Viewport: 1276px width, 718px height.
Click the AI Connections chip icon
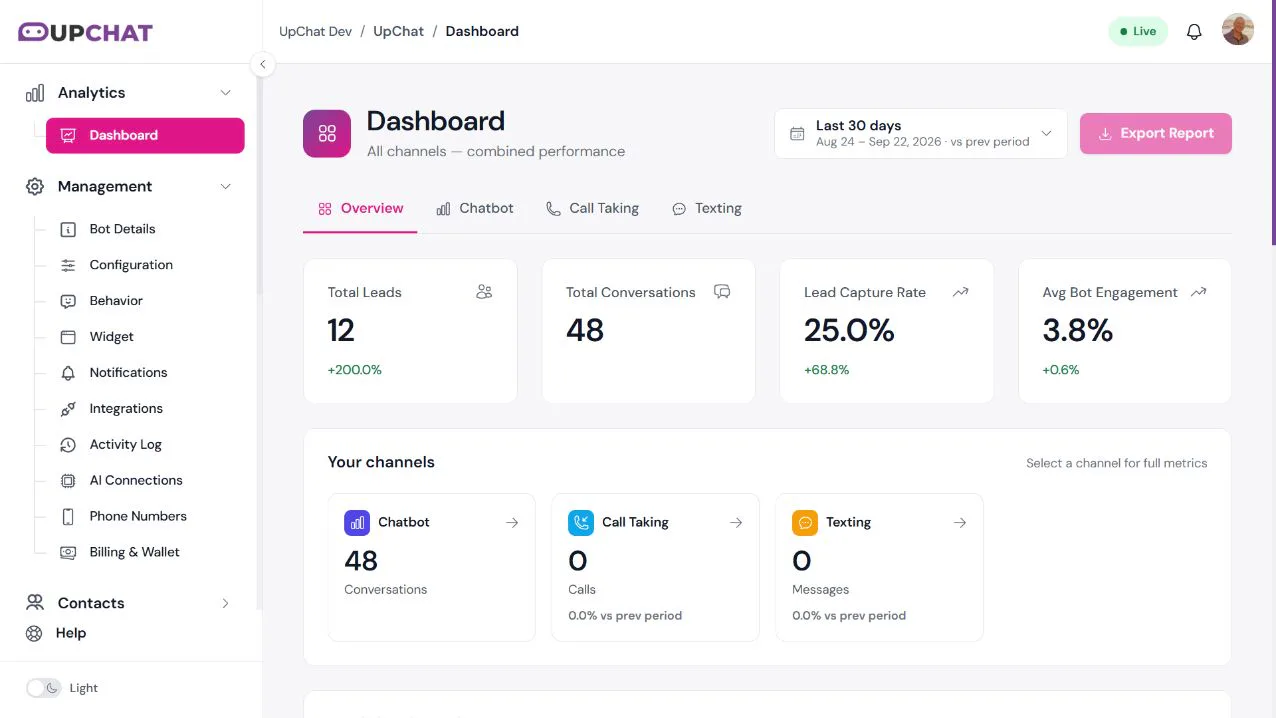68,481
